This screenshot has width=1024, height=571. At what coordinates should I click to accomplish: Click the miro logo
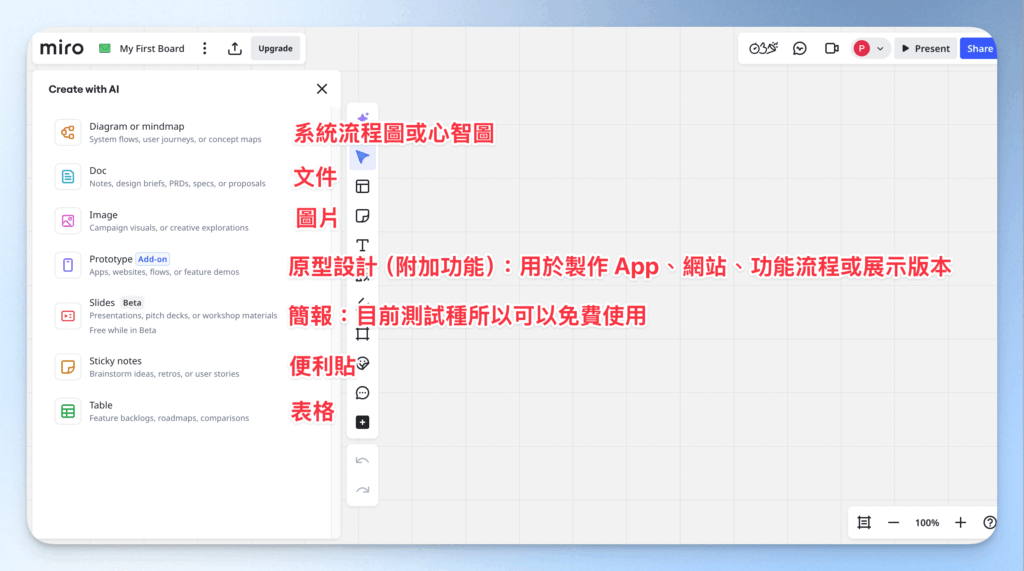[x=61, y=48]
